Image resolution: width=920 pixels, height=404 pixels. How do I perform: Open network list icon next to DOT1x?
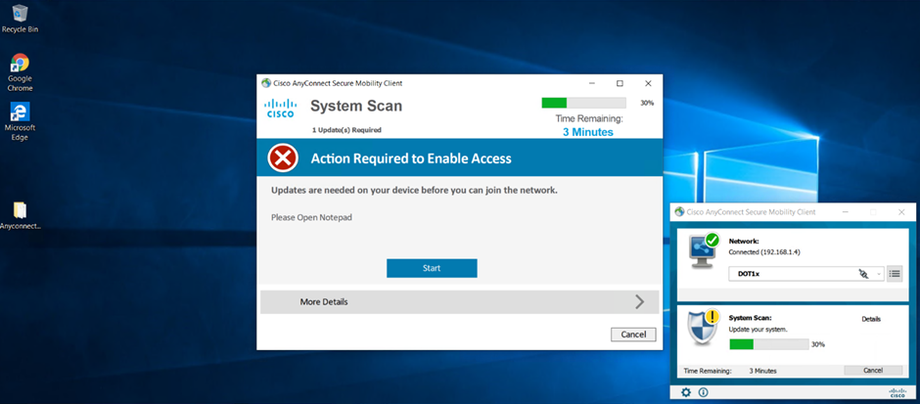pyautogui.click(x=895, y=274)
